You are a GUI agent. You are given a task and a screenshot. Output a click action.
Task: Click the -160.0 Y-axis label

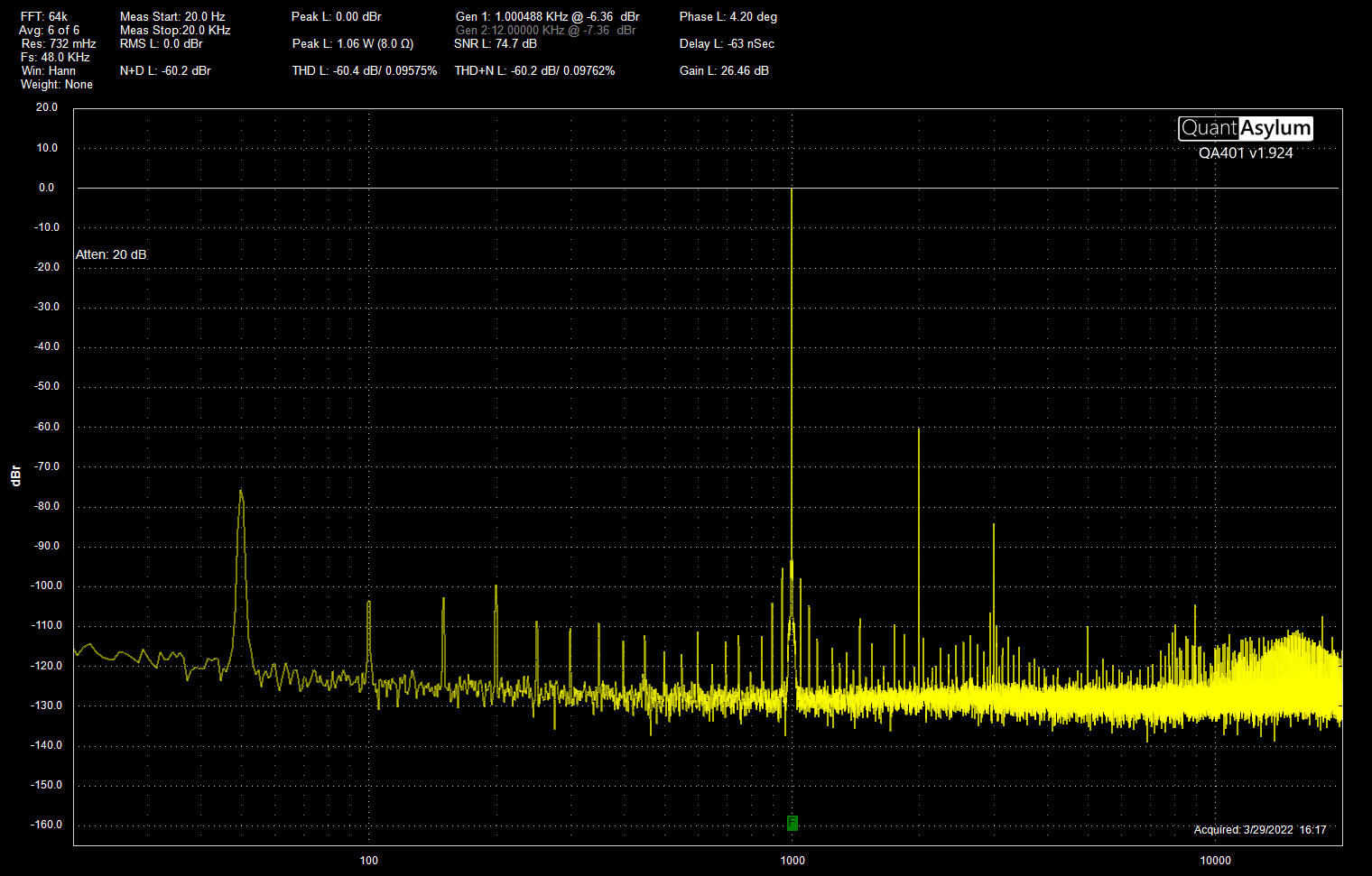[47, 825]
